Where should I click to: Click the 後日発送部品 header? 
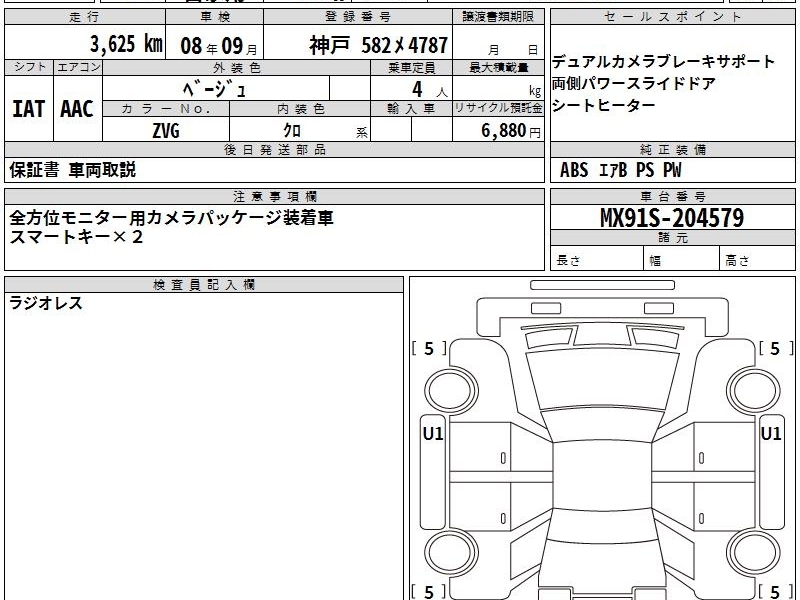(274, 150)
